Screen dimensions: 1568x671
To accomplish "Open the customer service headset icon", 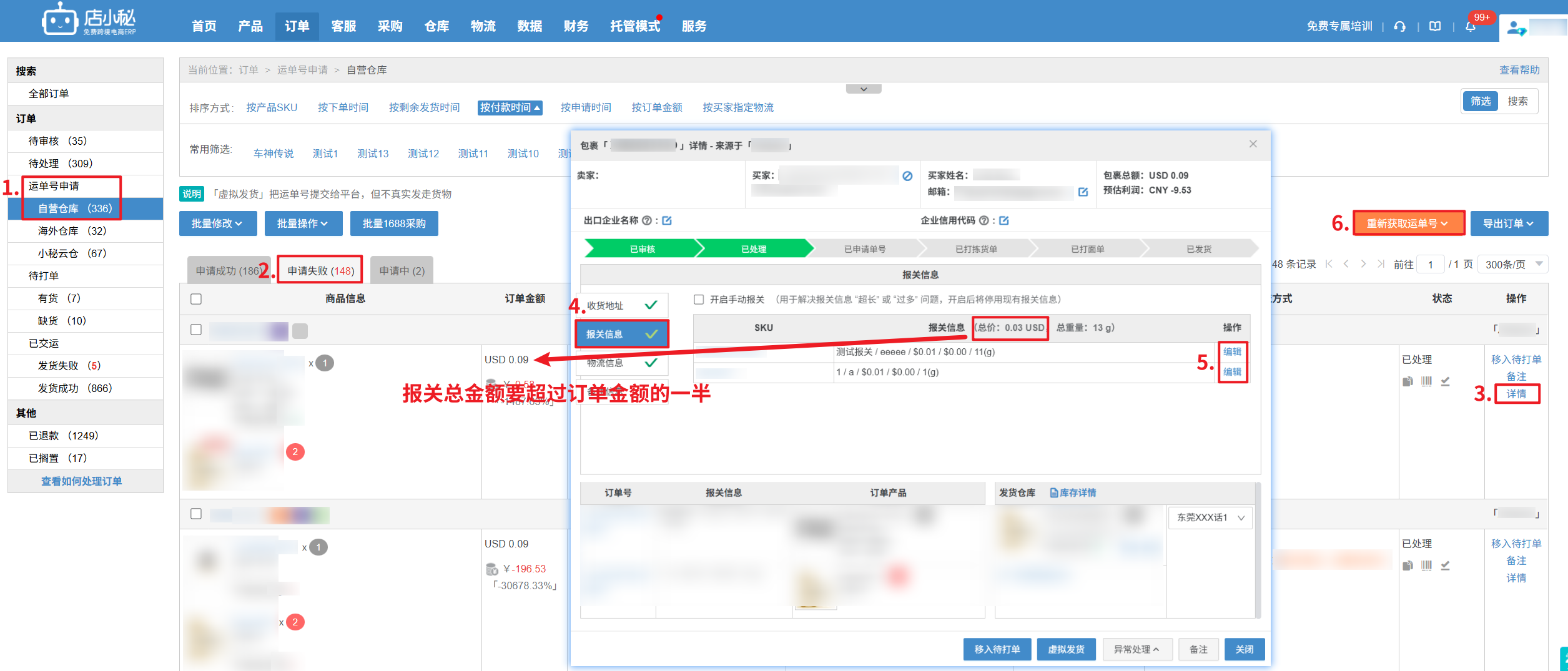I will point(1399,26).
